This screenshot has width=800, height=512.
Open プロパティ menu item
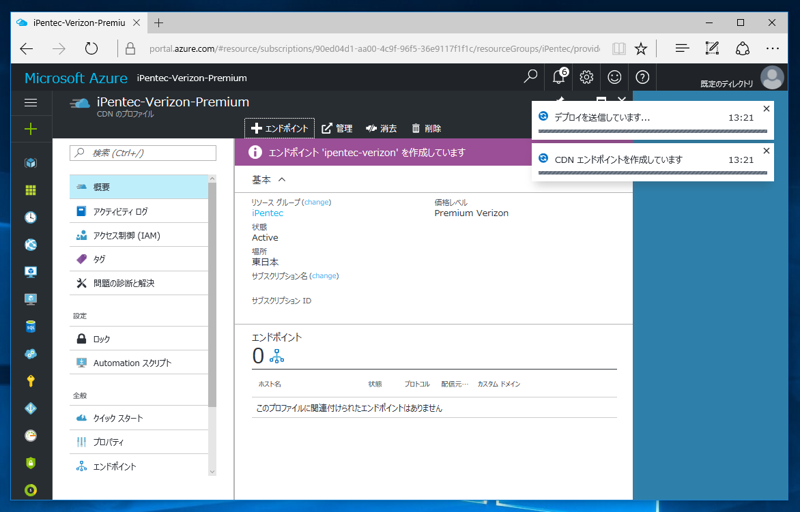[x=139, y=442]
